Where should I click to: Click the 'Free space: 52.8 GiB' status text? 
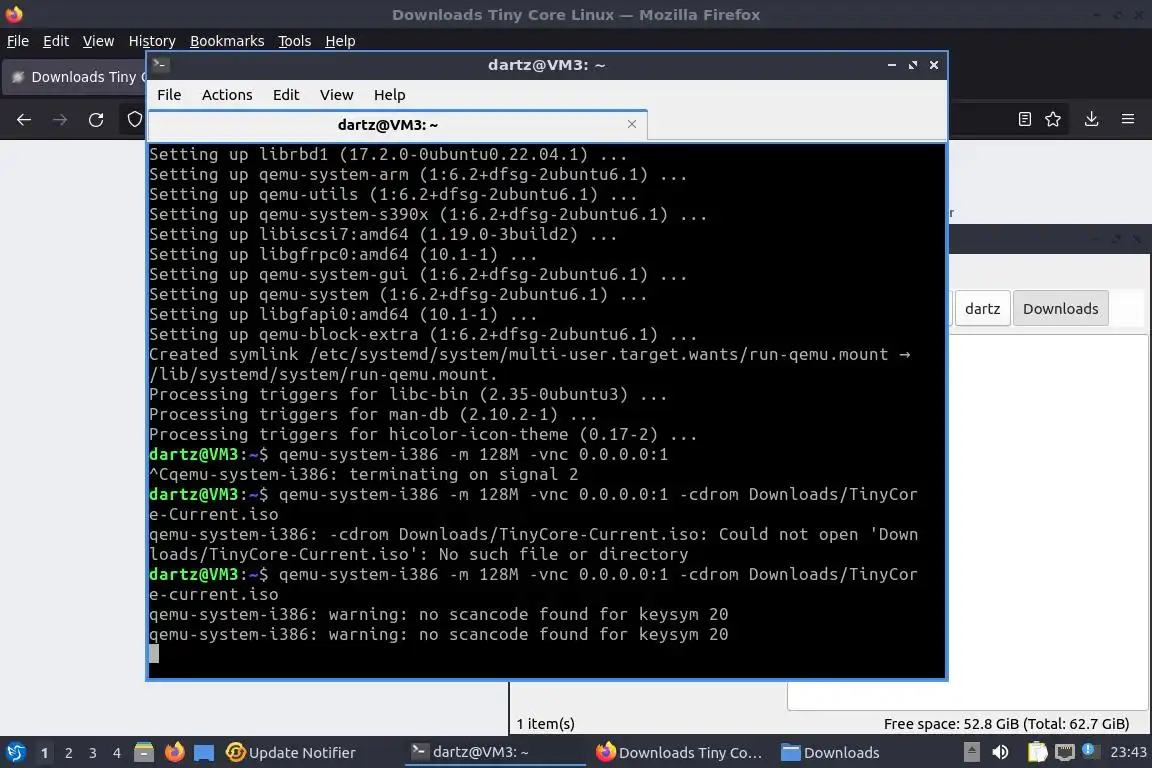pyautogui.click(x=1006, y=724)
